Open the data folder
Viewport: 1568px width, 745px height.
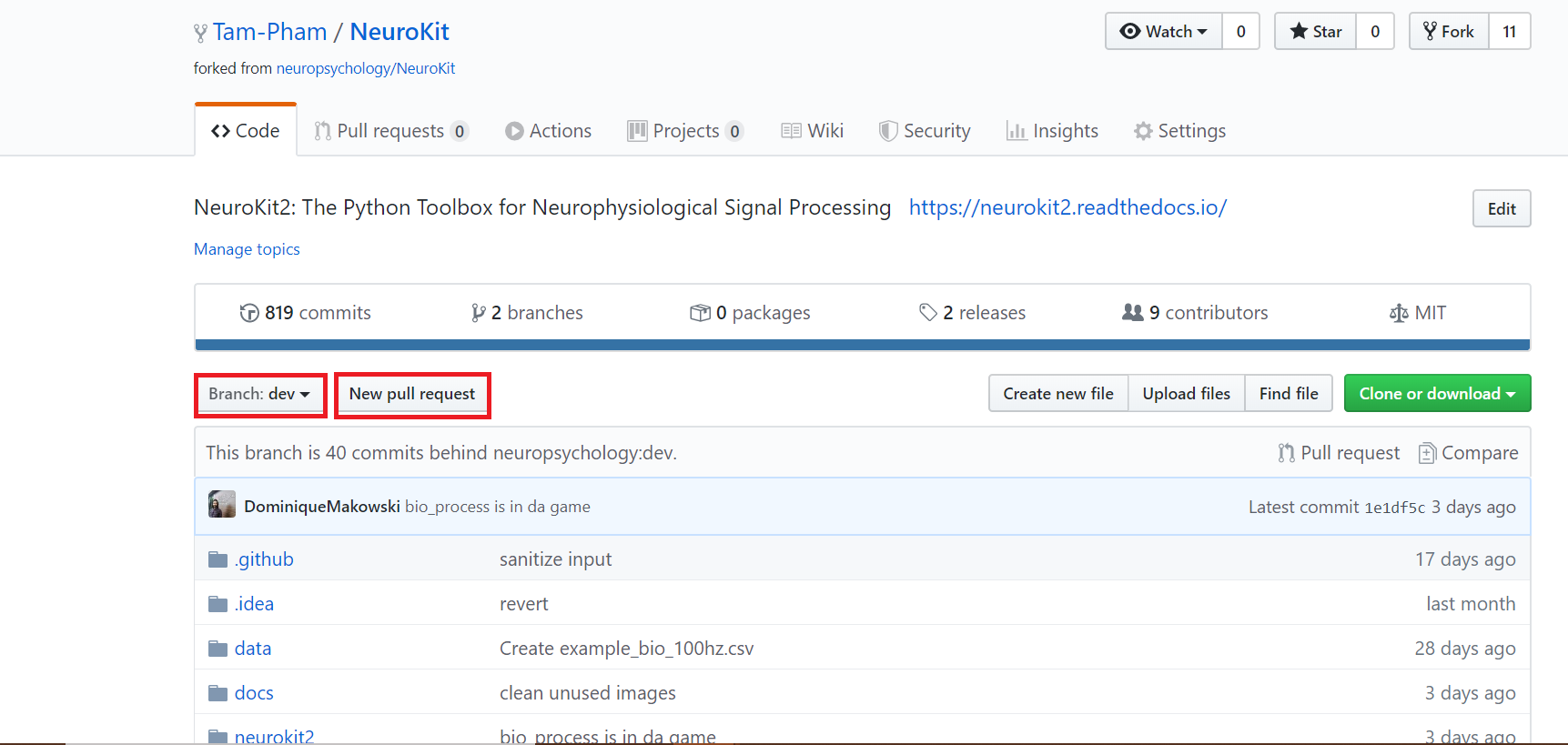253,649
